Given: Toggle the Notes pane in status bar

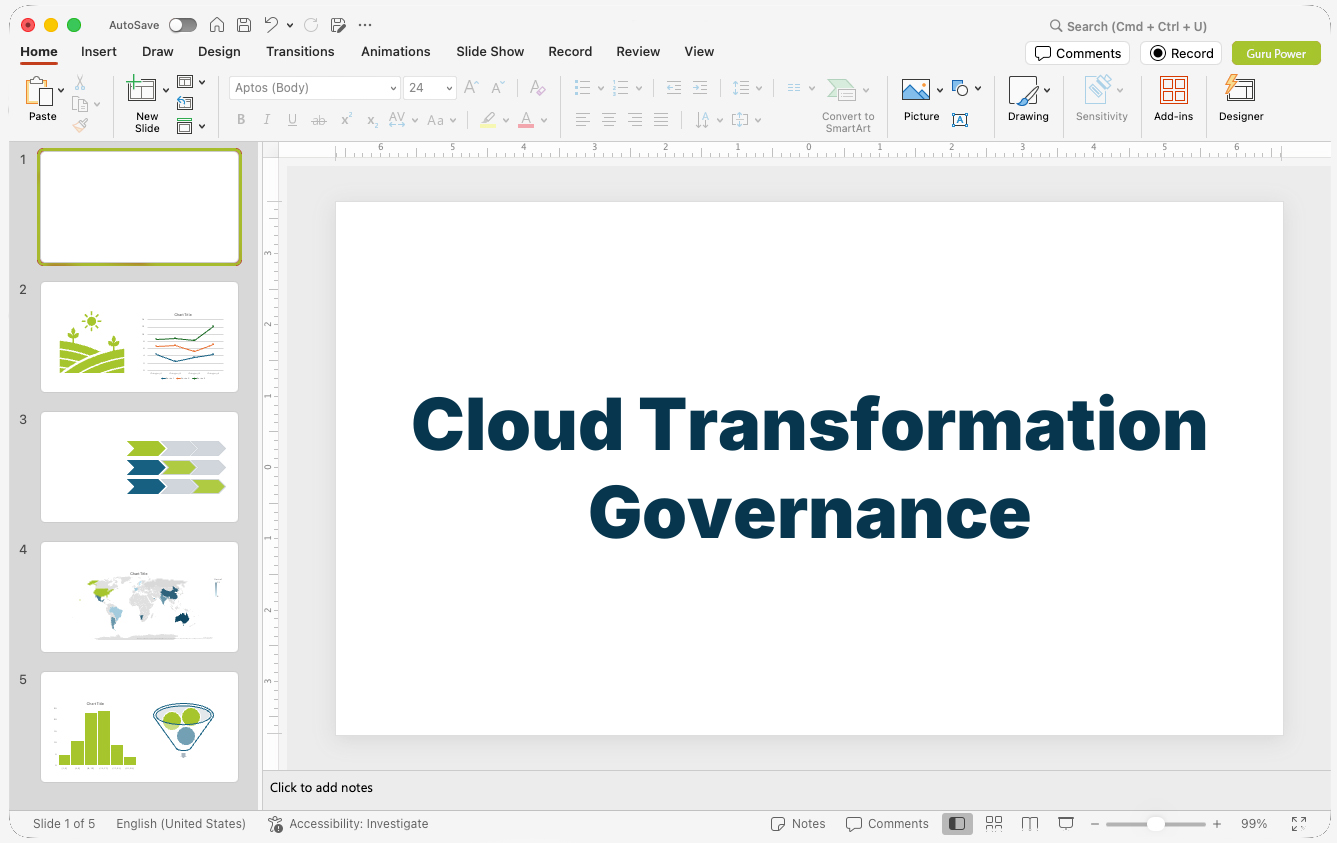Looking at the screenshot, I should click(798, 824).
